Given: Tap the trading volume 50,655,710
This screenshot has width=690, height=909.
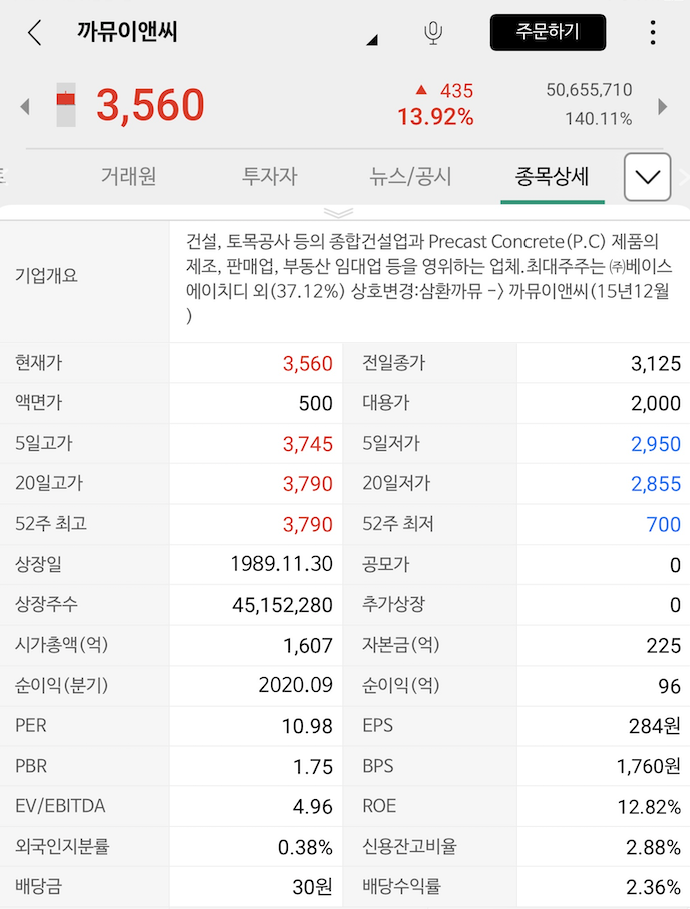Looking at the screenshot, I should click(x=589, y=90).
